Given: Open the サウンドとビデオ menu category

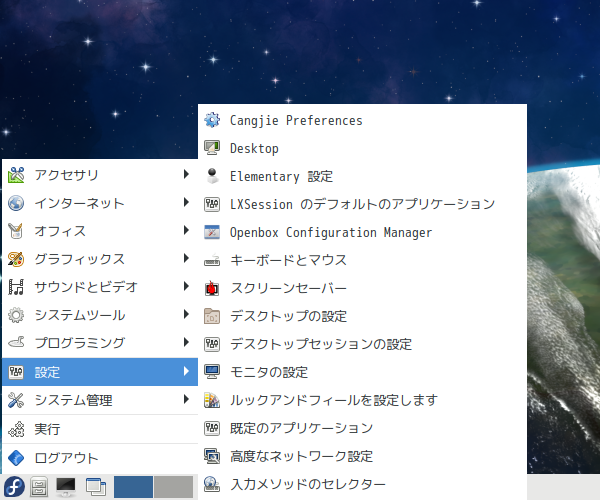Looking at the screenshot, I should 100,287.
